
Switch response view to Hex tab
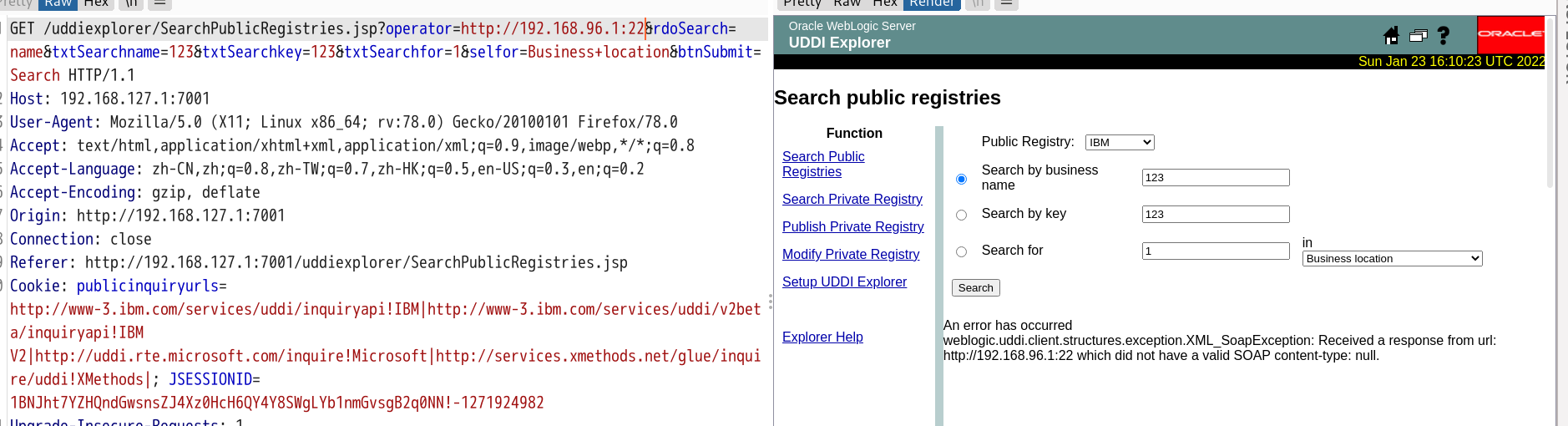coord(884,3)
